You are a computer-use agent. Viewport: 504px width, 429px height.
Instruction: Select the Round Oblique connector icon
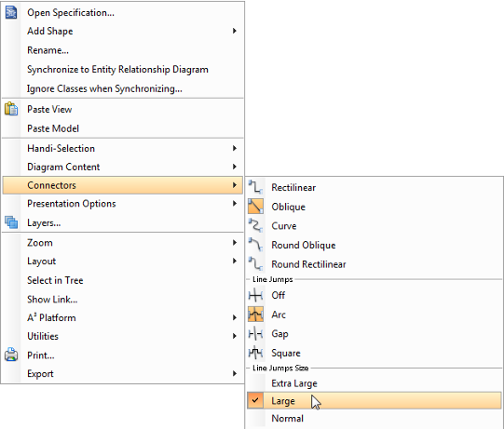(256, 245)
